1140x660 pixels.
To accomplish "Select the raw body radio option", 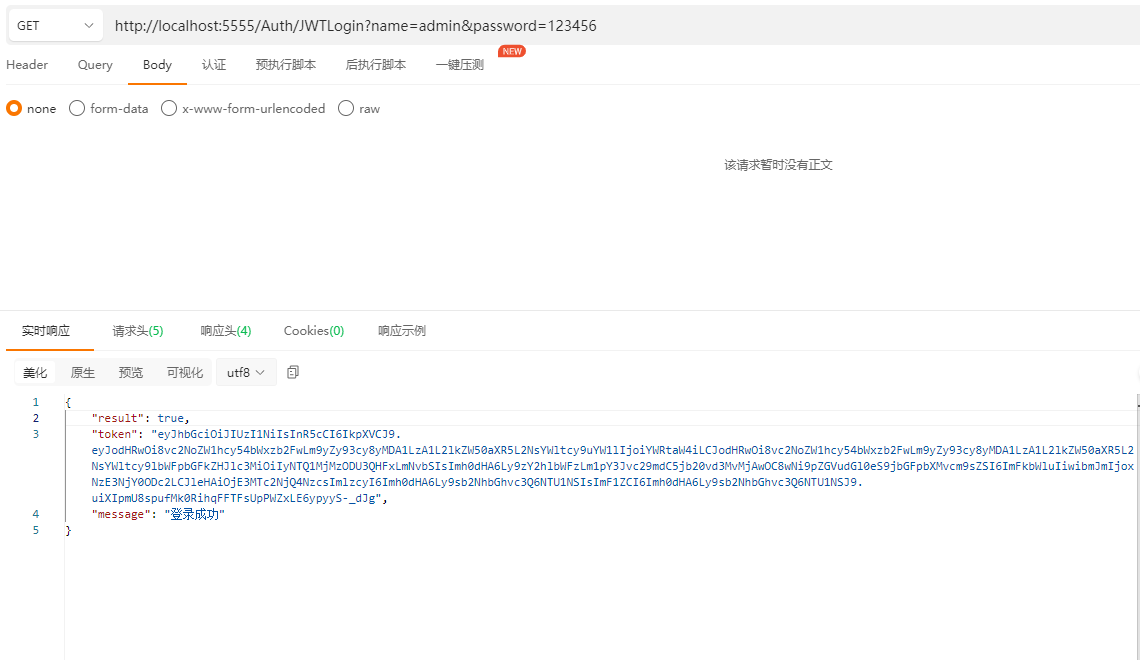I will tap(346, 108).
